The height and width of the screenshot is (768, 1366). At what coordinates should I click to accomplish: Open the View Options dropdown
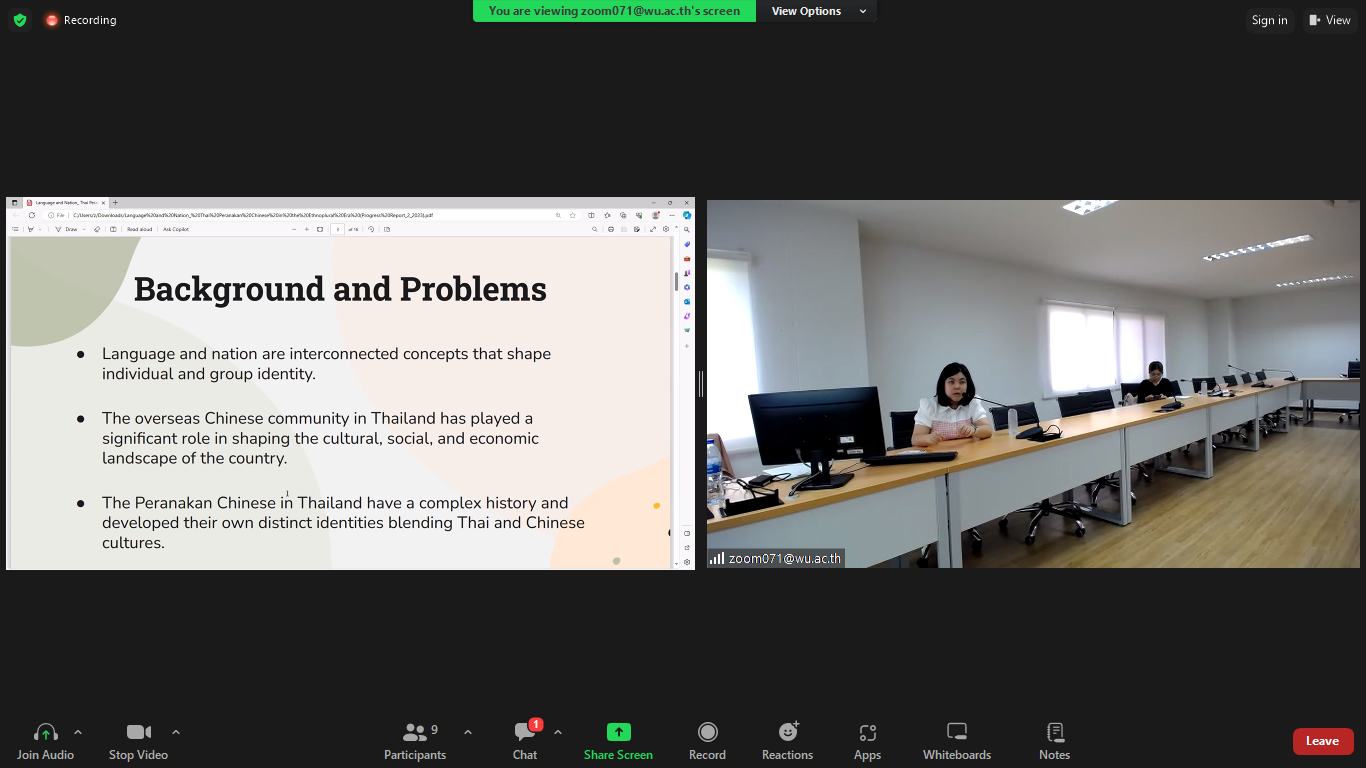coord(817,11)
